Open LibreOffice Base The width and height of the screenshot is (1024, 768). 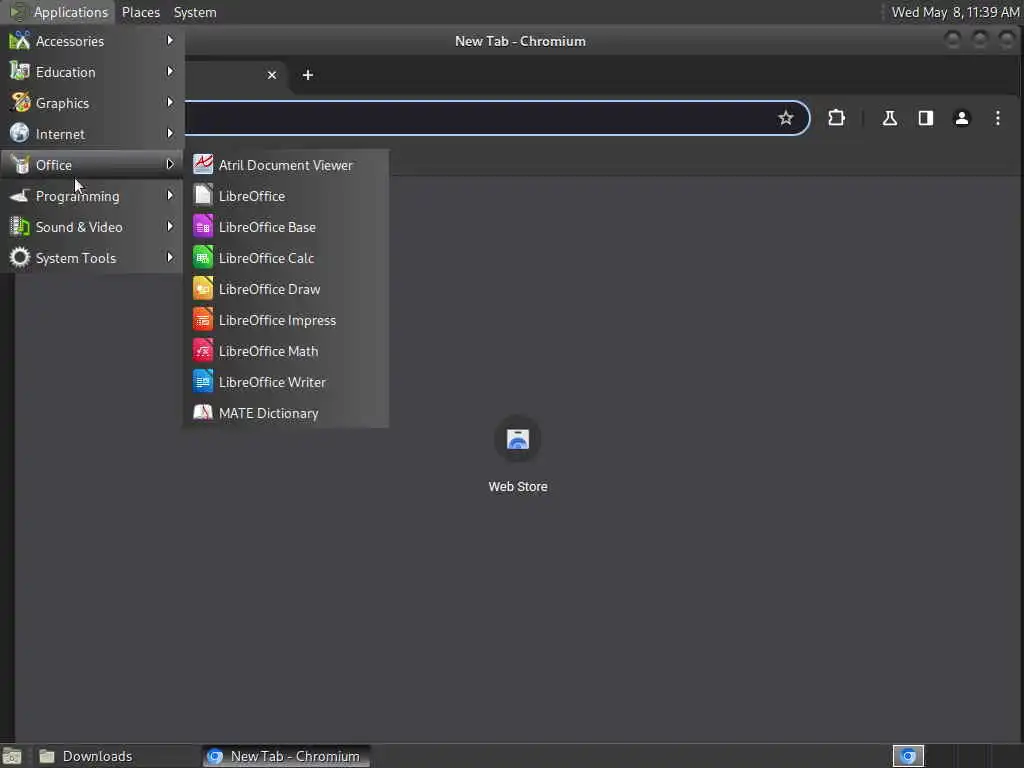pos(286,227)
